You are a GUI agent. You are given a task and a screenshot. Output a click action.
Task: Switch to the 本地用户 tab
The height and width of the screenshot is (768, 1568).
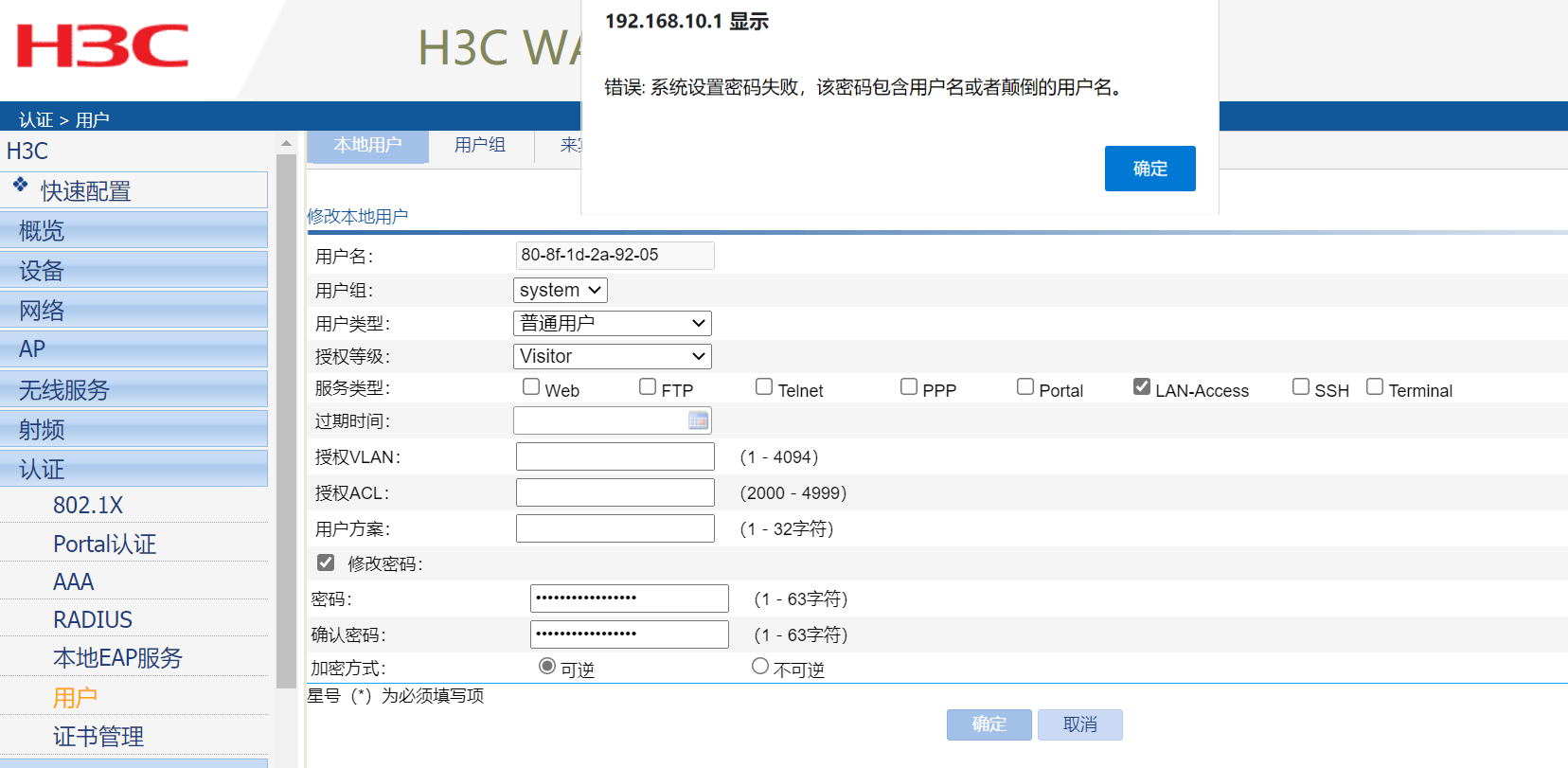pyautogui.click(x=368, y=146)
